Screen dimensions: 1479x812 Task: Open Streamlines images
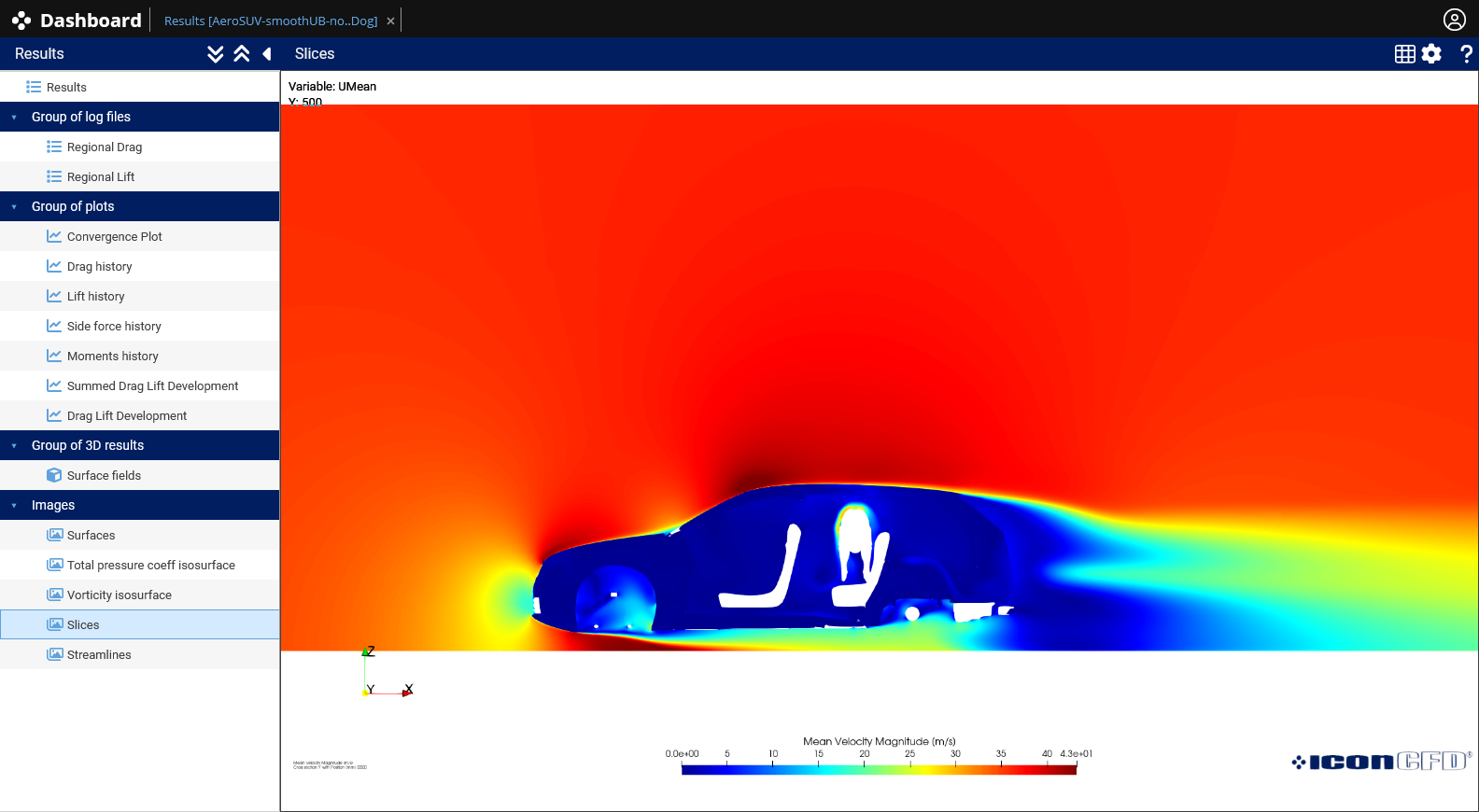(140, 654)
